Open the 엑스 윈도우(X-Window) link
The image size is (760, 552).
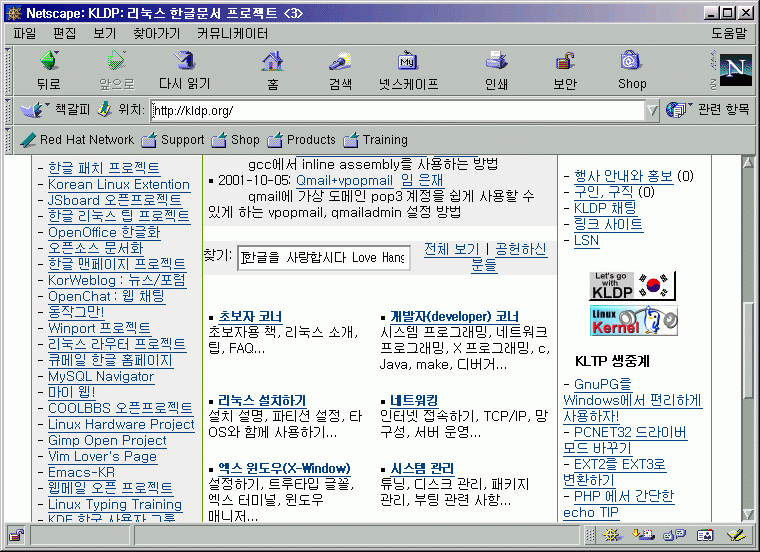tap(284, 468)
